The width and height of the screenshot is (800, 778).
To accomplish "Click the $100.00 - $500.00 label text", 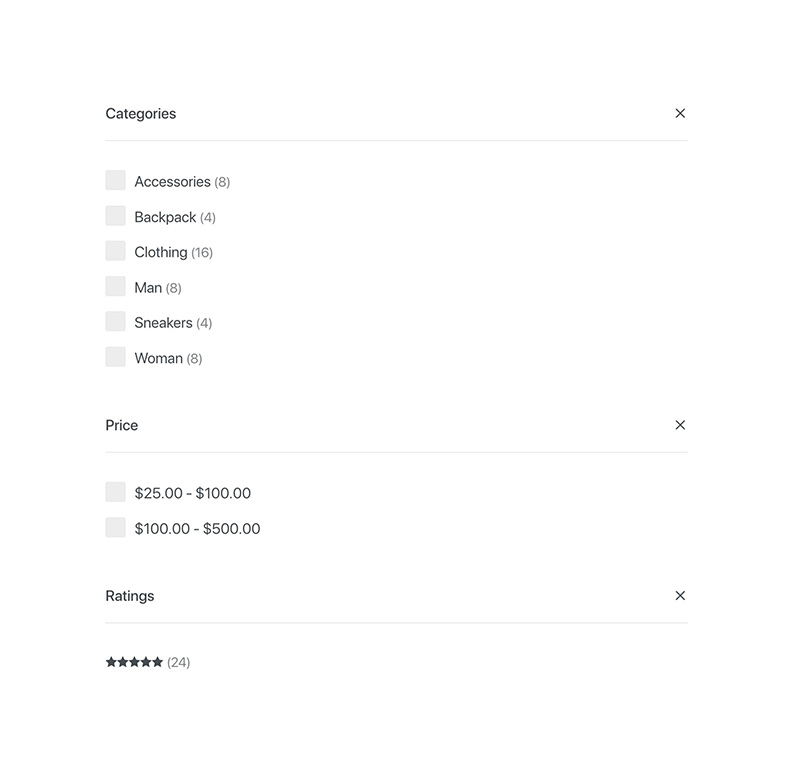I will [197, 529].
